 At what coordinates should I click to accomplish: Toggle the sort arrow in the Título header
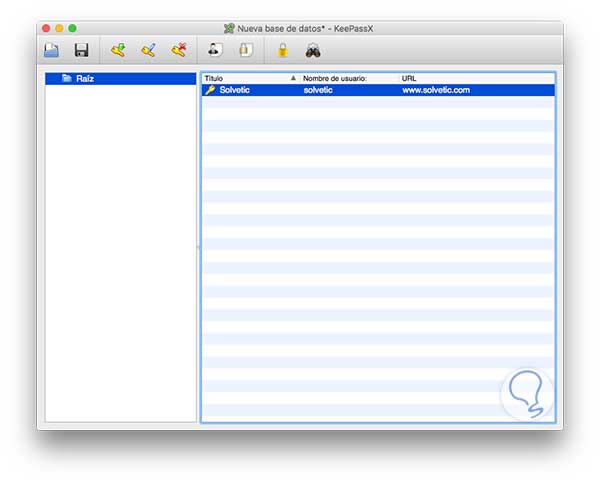point(293,78)
